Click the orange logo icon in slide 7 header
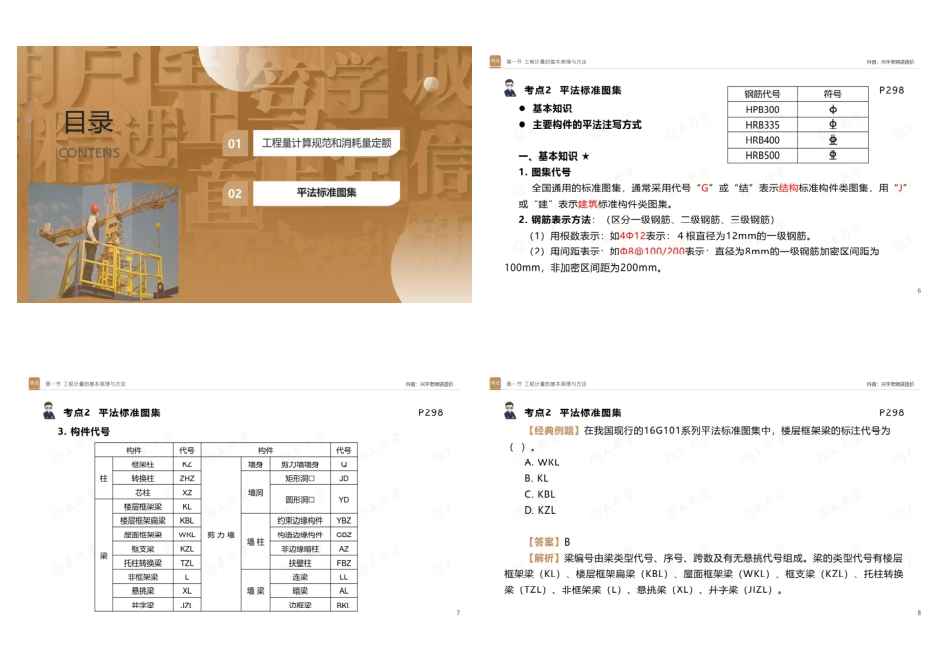This screenshot has height=672, width=950. click(x=32, y=381)
